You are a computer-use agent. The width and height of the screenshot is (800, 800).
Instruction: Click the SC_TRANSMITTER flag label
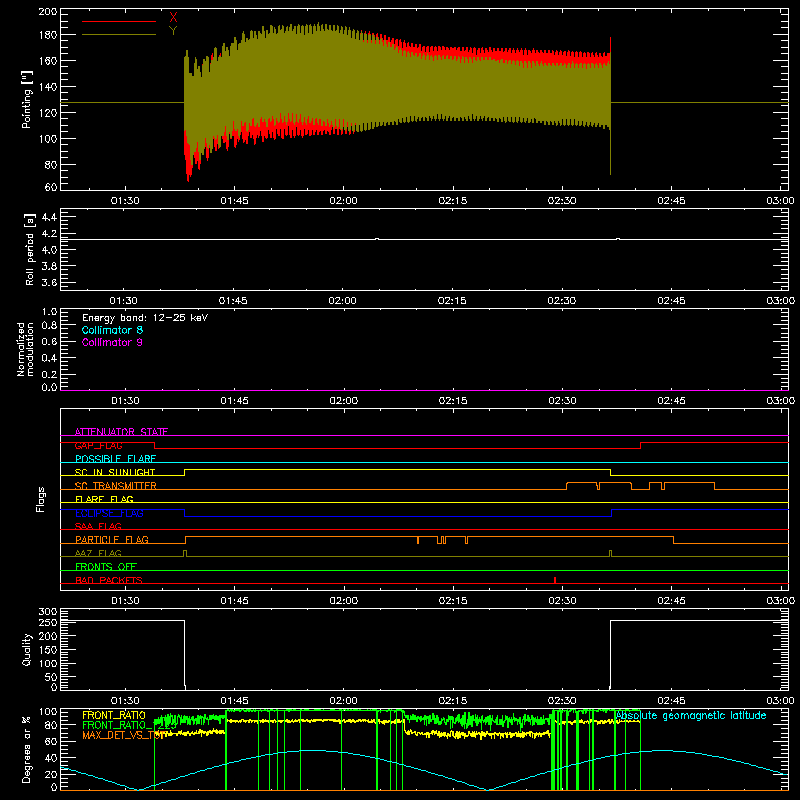click(x=116, y=486)
